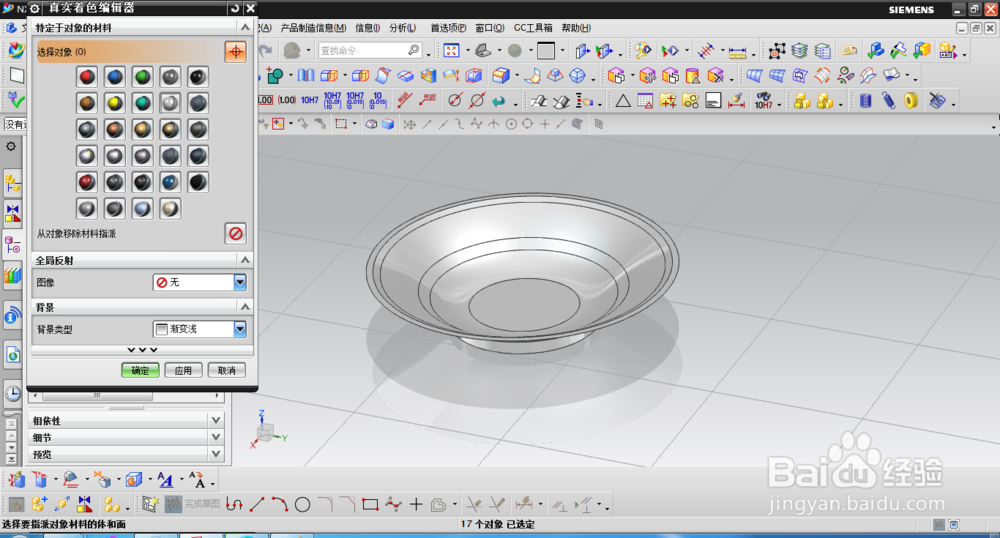Click the sketch point plus tool
Image resolution: width=1000 pixels, height=538 pixels.
pyautogui.click(x=416, y=505)
